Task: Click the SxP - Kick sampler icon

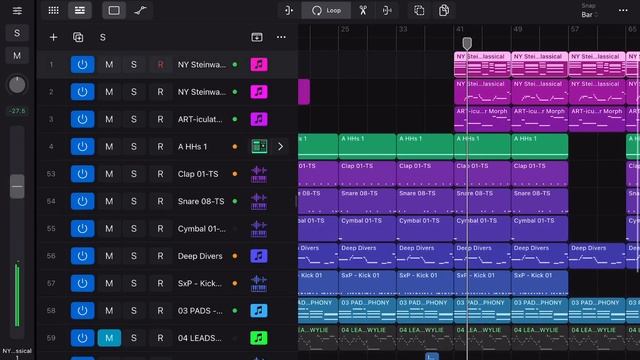Action: (259, 283)
